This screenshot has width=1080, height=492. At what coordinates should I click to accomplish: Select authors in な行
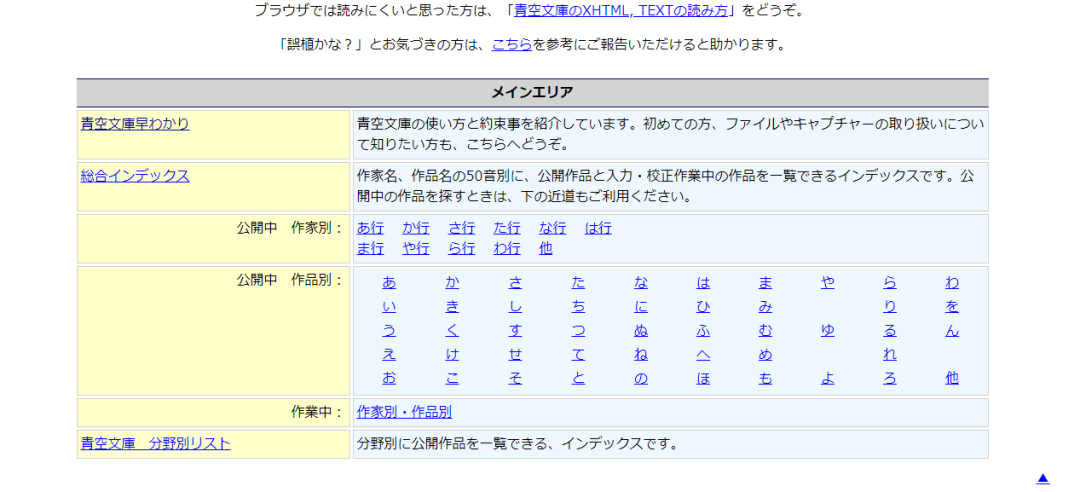552,228
